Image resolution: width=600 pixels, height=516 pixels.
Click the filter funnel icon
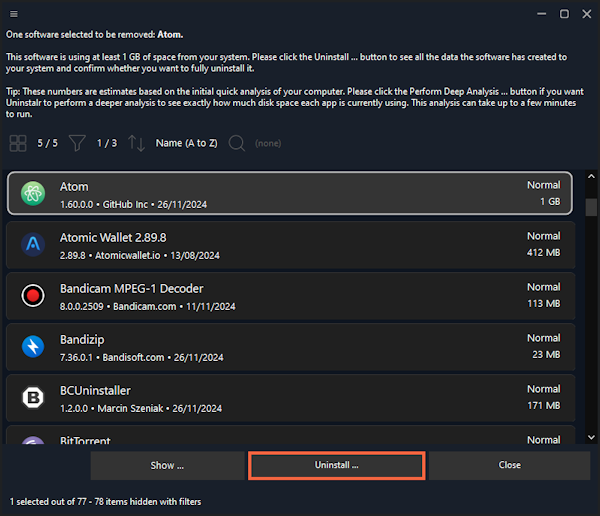point(77,143)
